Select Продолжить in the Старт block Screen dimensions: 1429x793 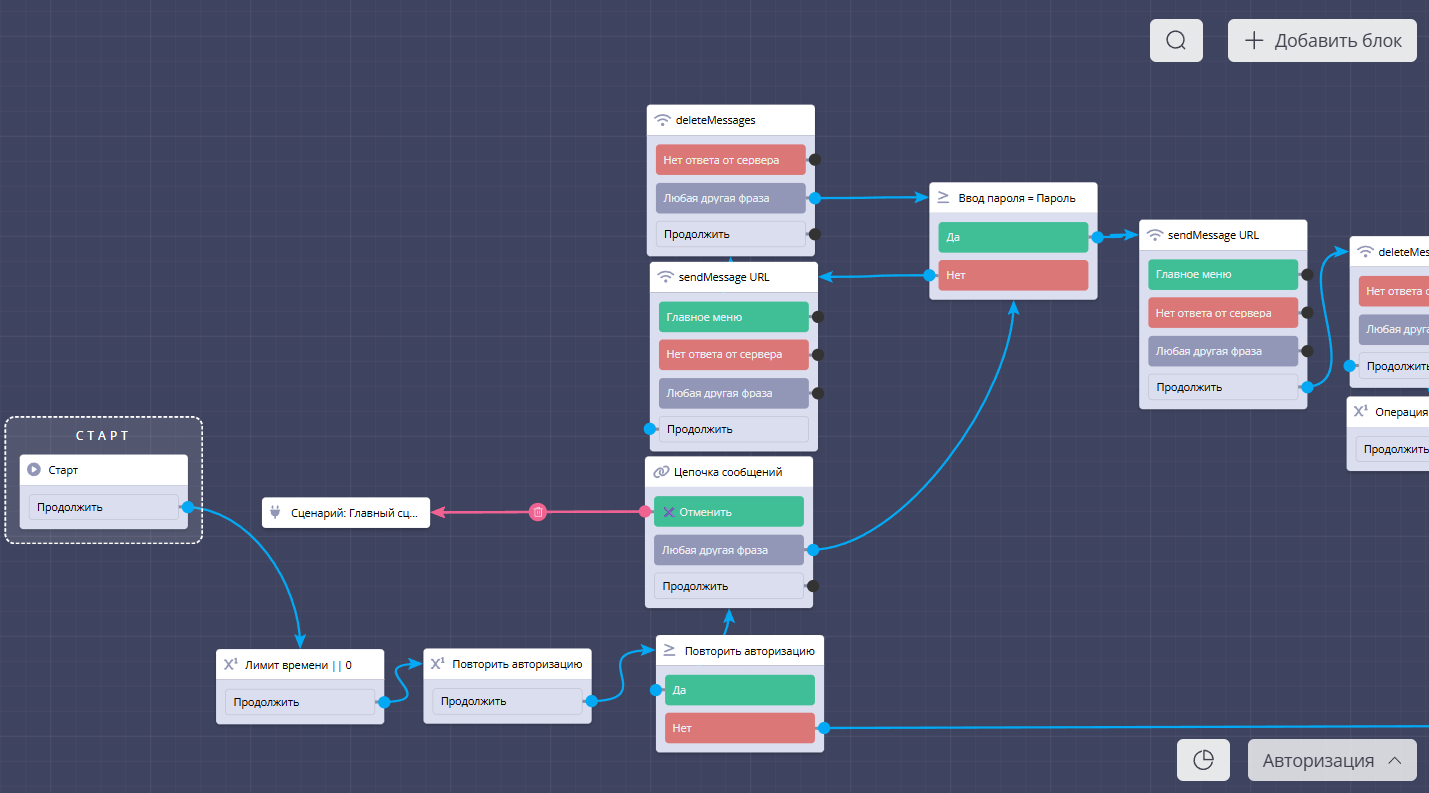click(103, 507)
